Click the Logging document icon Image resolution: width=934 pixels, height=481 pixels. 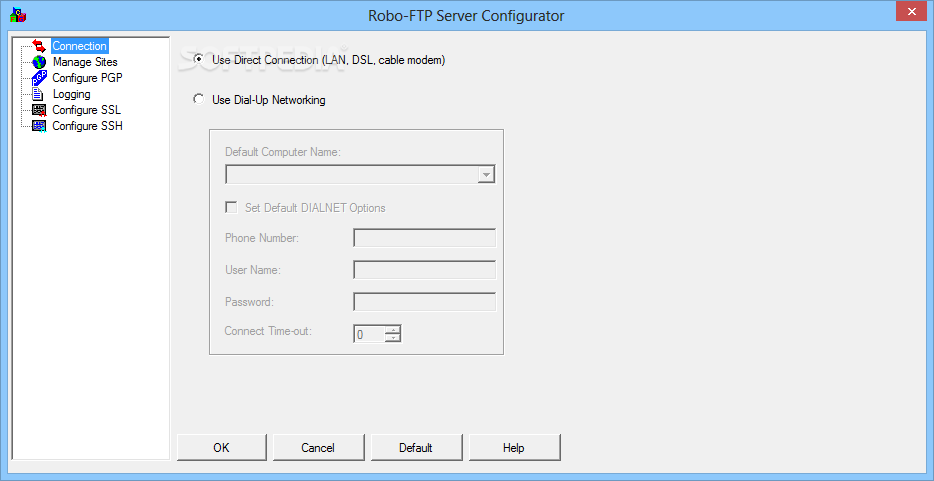pyautogui.click(x=39, y=94)
